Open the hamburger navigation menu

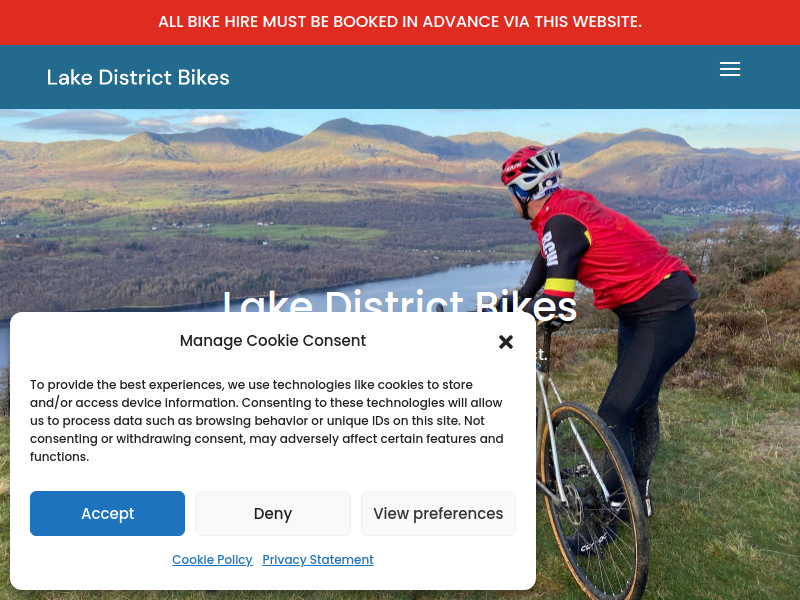tap(730, 69)
